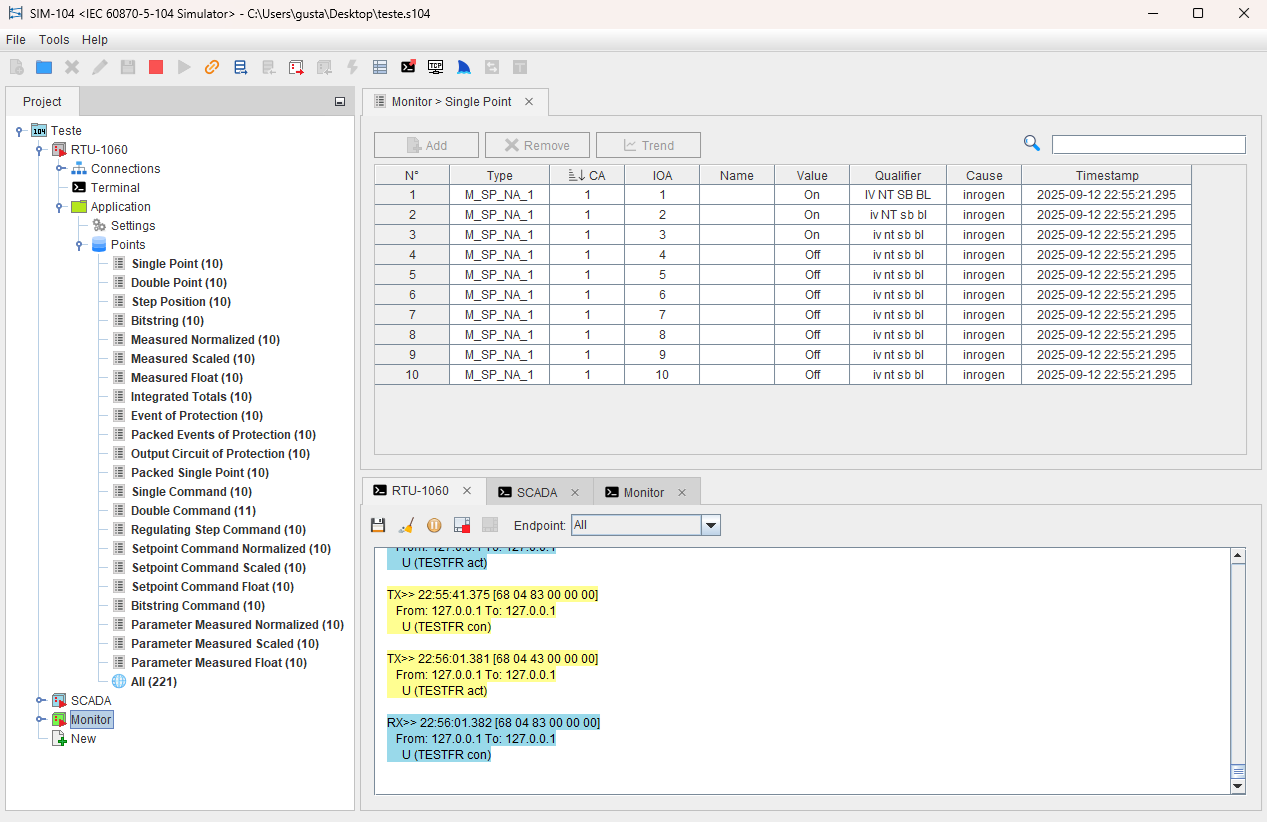This screenshot has height=822, width=1267.
Task: Switch to the SCADA terminal tab
Action: [536, 492]
